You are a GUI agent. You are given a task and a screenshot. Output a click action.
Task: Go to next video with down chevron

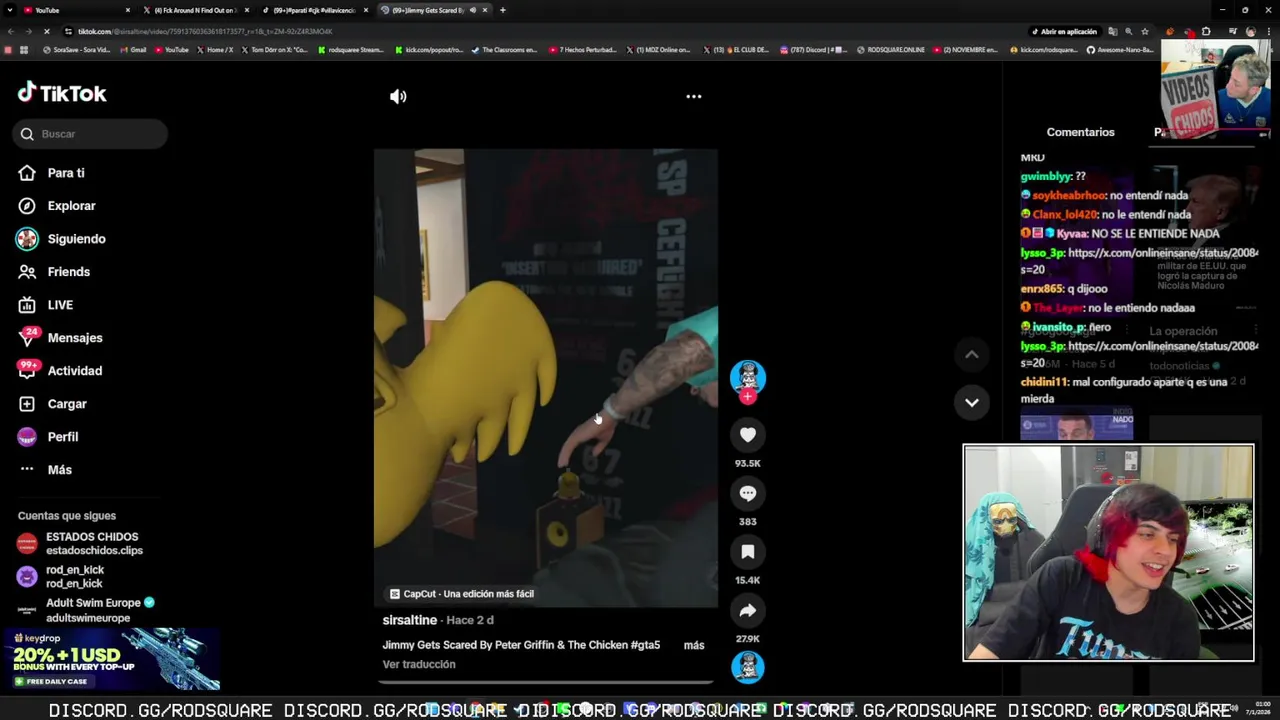coord(971,402)
